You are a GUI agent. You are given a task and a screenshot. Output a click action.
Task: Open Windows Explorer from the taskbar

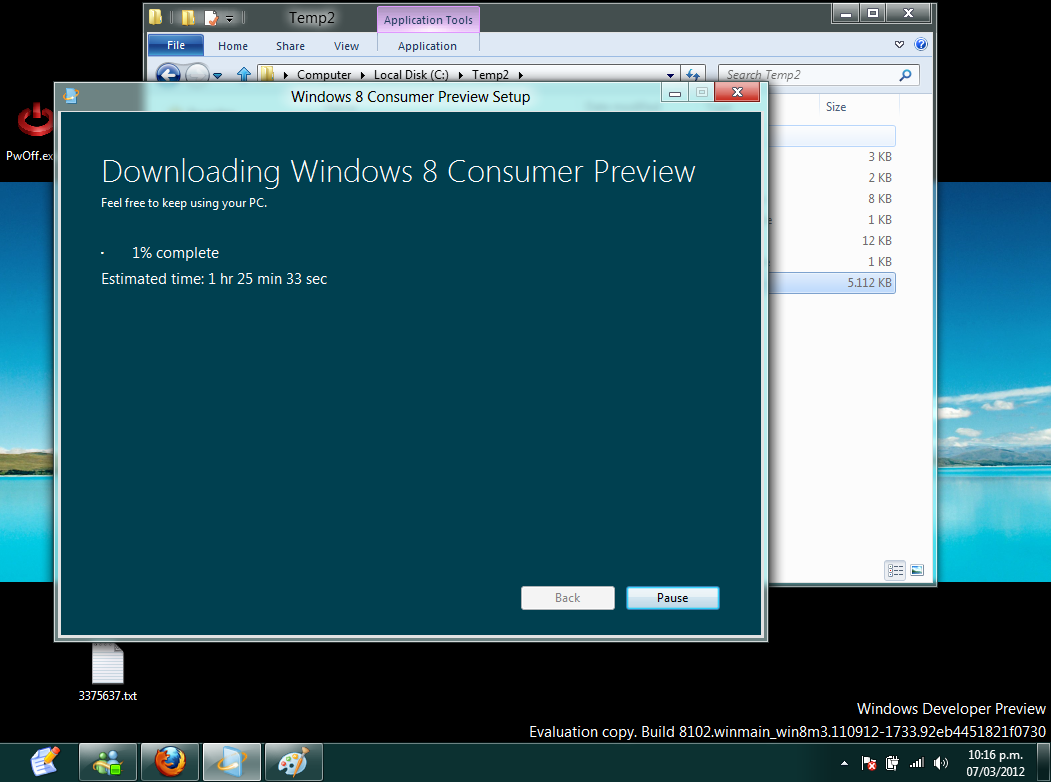(x=231, y=761)
